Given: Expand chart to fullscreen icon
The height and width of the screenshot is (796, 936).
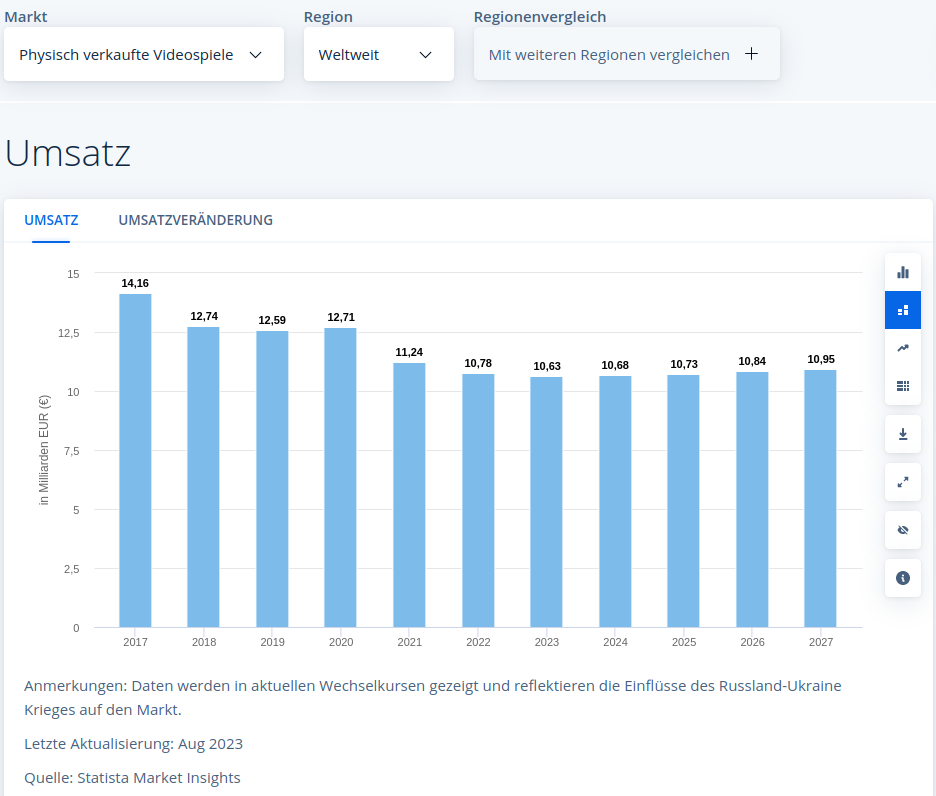Looking at the screenshot, I should (903, 482).
